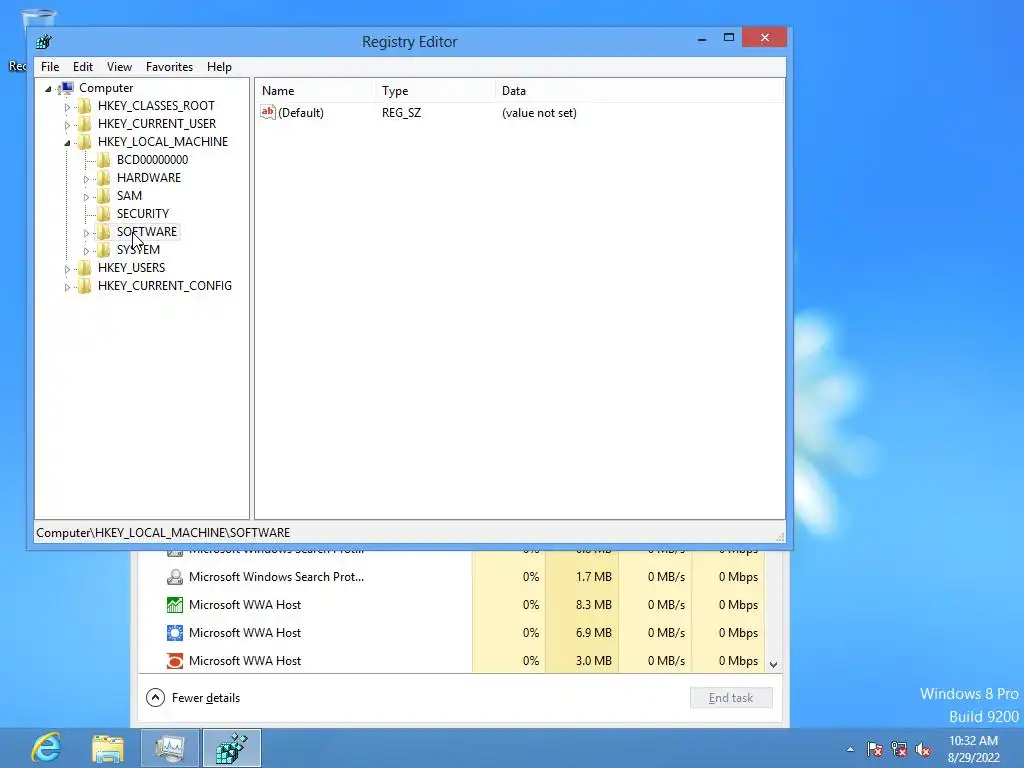Click the SAM folder icon
1024x768 pixels.
(103, 196)
